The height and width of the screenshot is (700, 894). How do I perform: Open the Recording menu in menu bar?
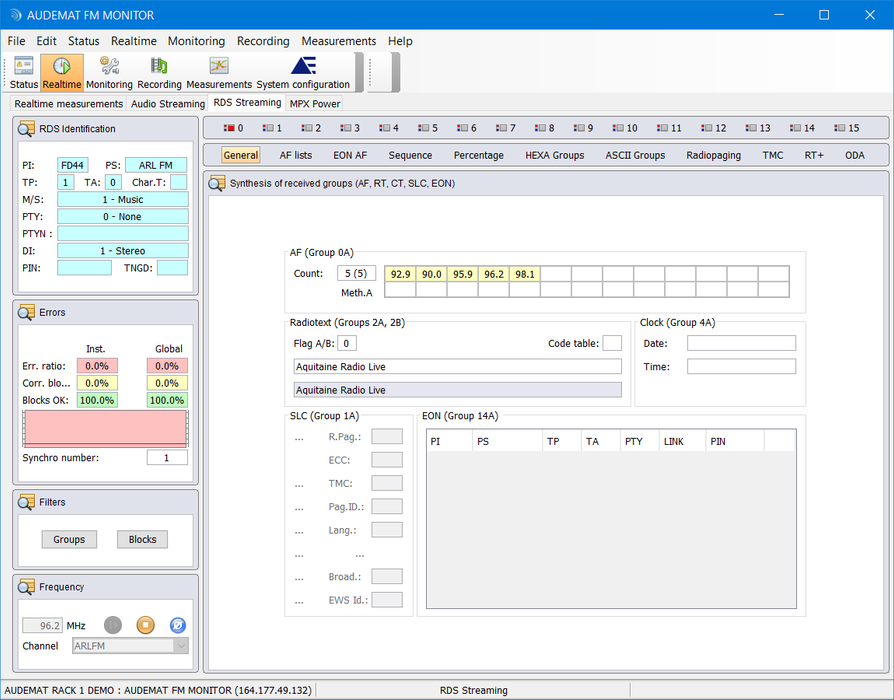coord(263,41)
